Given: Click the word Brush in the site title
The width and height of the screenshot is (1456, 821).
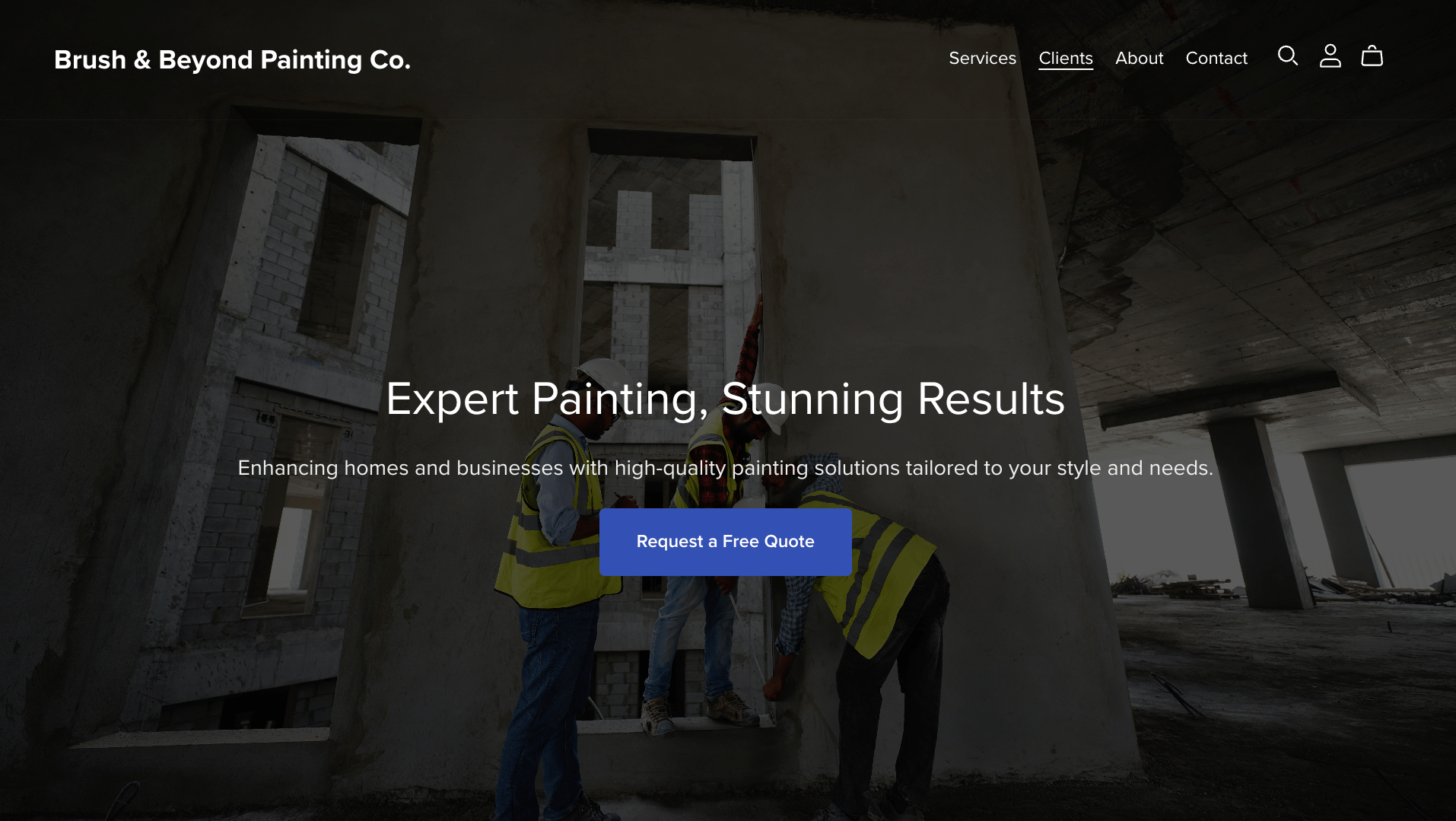Looking at the screenshot, I should 90,59.
